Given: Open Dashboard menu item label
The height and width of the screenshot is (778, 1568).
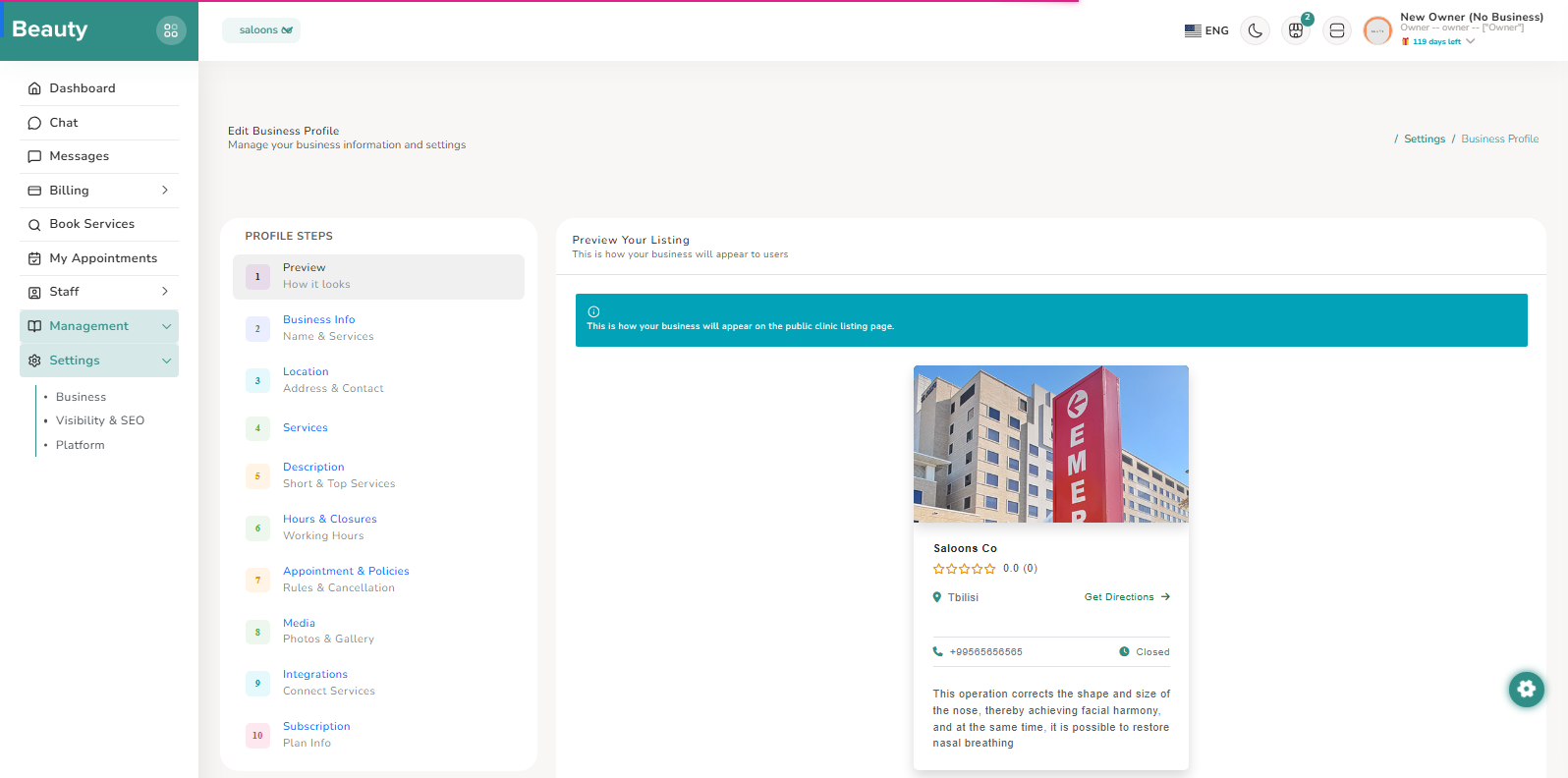Looking at the screenshot, I should tap(83, 88).
